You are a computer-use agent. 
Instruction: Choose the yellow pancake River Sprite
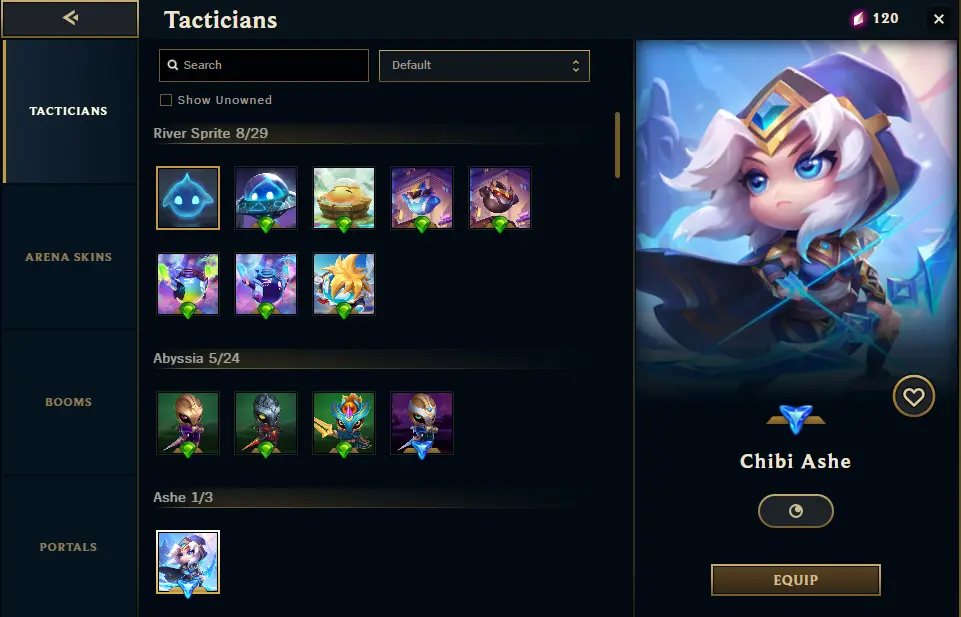344,198
